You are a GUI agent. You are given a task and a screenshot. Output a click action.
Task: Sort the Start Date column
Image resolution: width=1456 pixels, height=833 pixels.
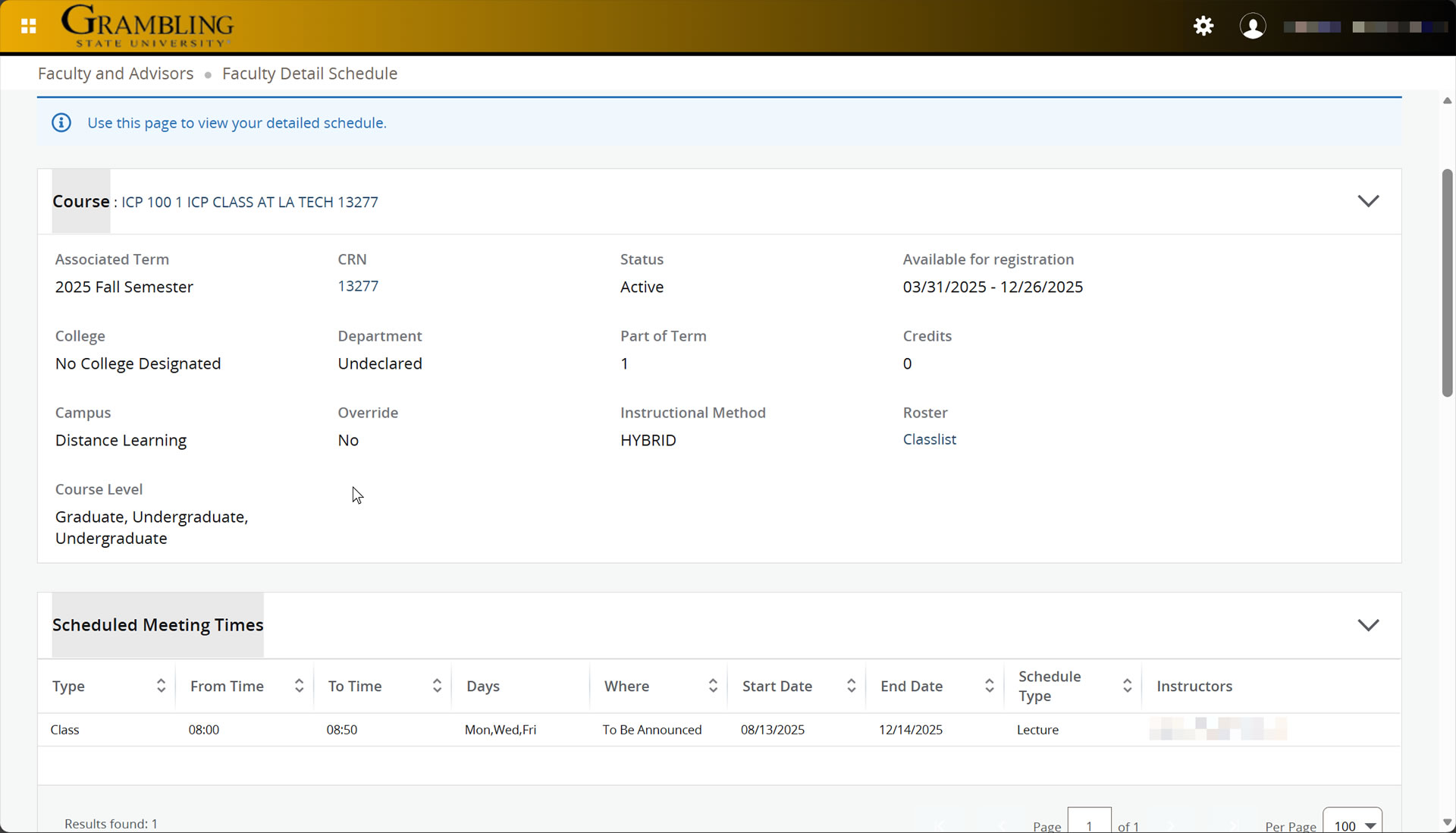[x=852, y=686]
